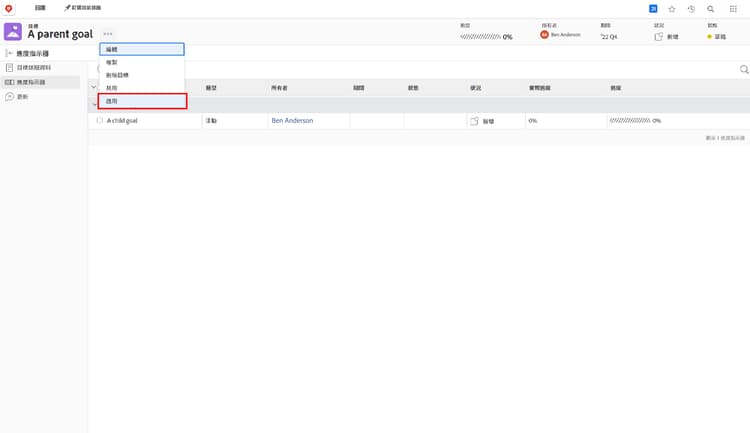
Task: Choose 編輯 (Edit) in the dropdown menu
Action: click(x=142, y=49)
